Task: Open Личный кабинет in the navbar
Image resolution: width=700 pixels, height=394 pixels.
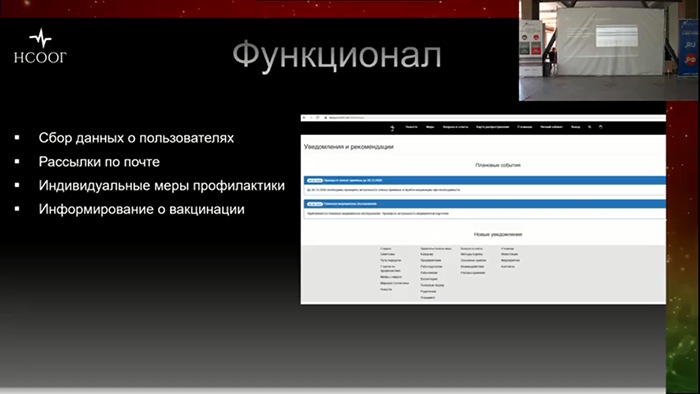Action: [552, 127]
